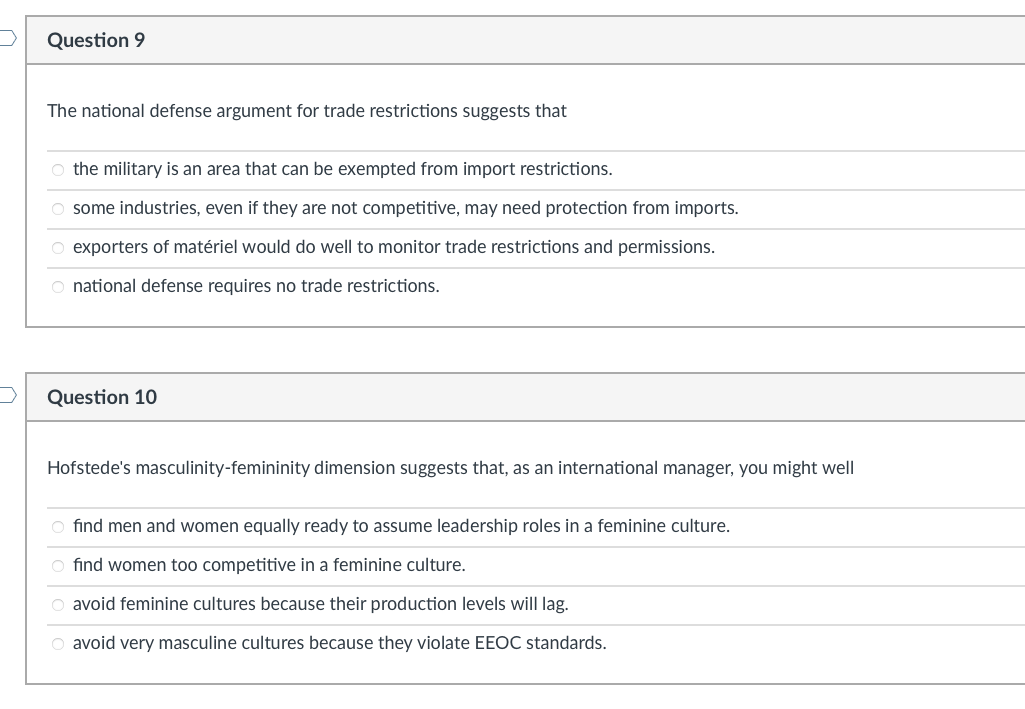Click the national defense argument question prompt
The height and width of the screenshot is (709, 1025).
(x=306, y=111)
